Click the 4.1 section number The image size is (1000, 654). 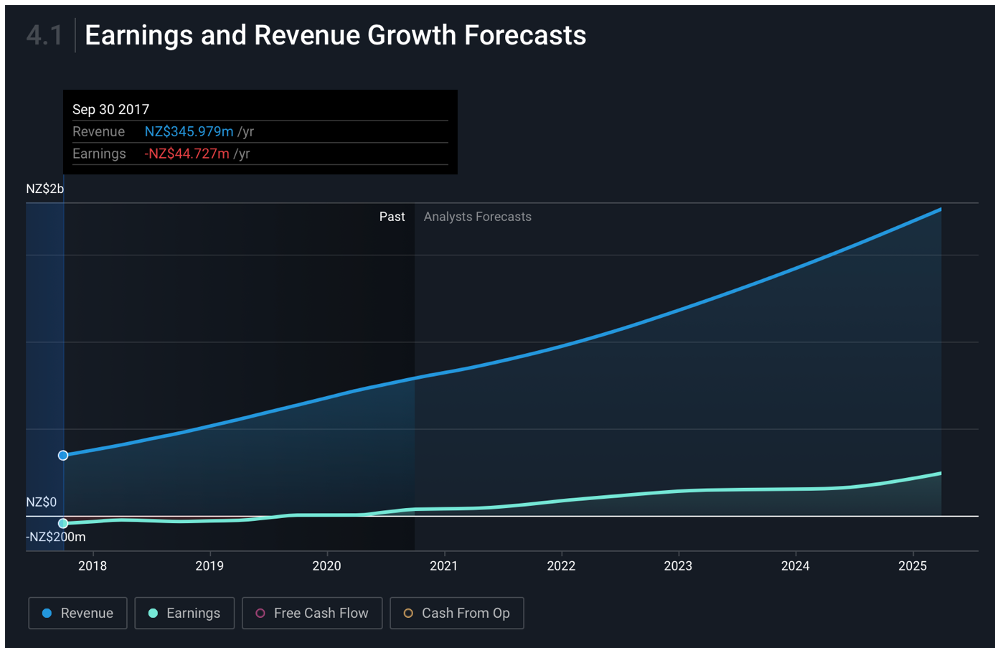44,35
